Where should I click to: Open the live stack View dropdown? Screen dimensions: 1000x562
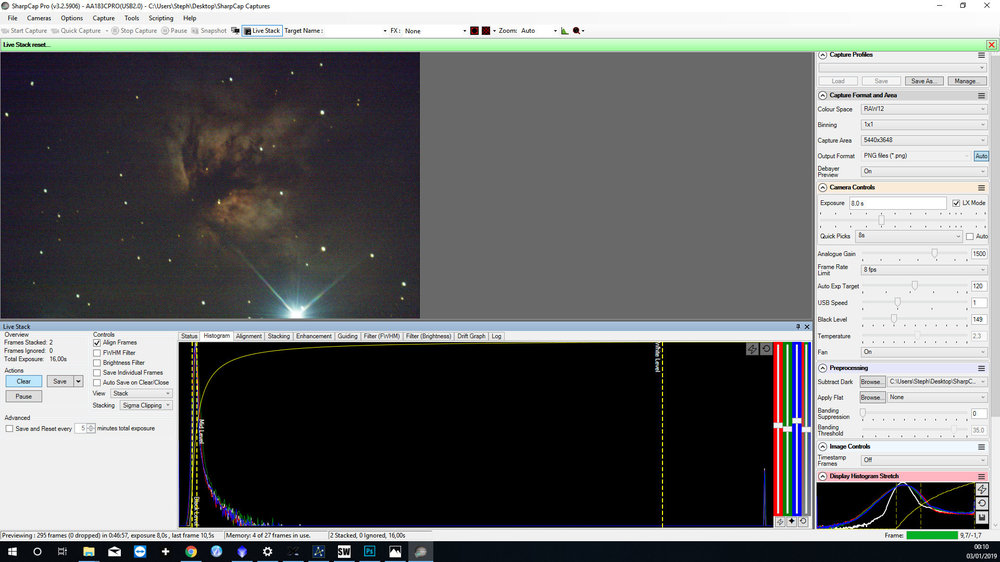(142, 394)
